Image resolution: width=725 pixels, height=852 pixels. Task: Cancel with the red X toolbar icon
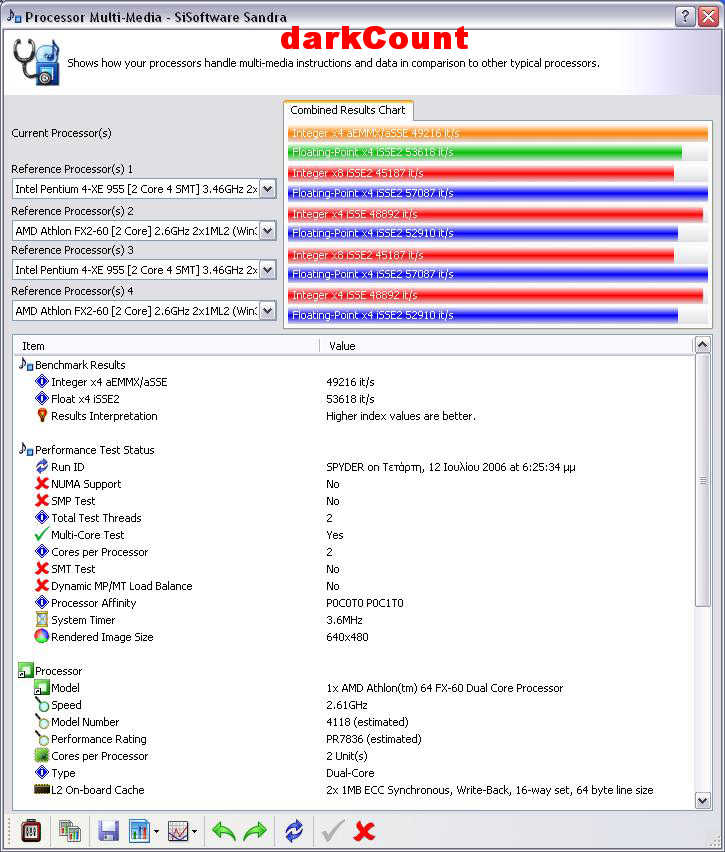click(364, 831)
